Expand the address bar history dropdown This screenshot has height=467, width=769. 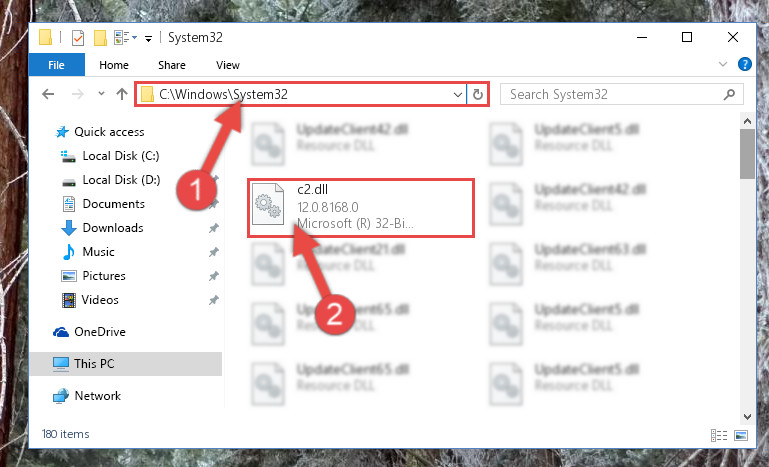pos(458,94)
